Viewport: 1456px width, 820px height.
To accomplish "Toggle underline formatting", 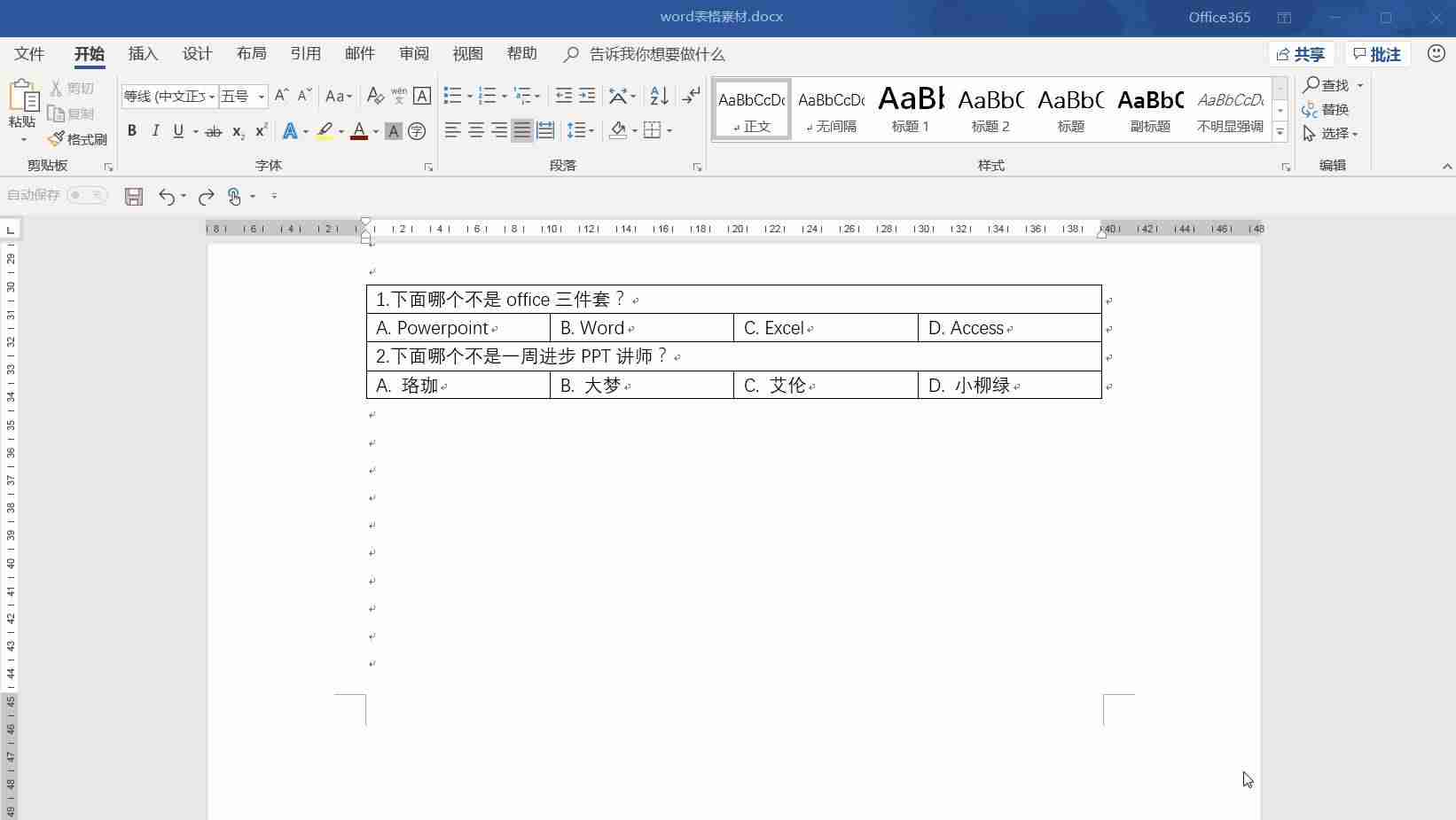I will pos(178,131).
